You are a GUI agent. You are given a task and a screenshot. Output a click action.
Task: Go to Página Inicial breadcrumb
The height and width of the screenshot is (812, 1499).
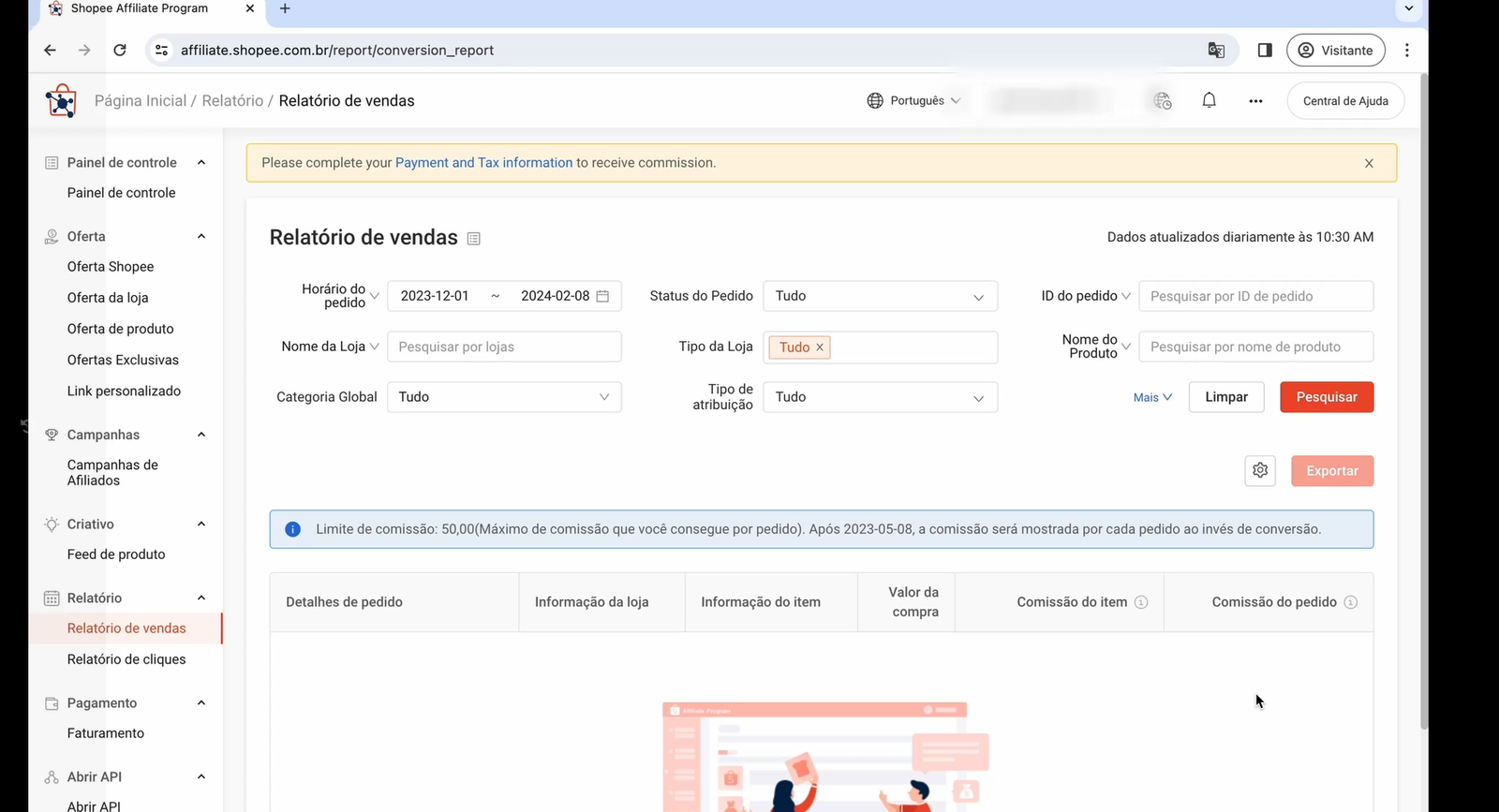(141, 101)
